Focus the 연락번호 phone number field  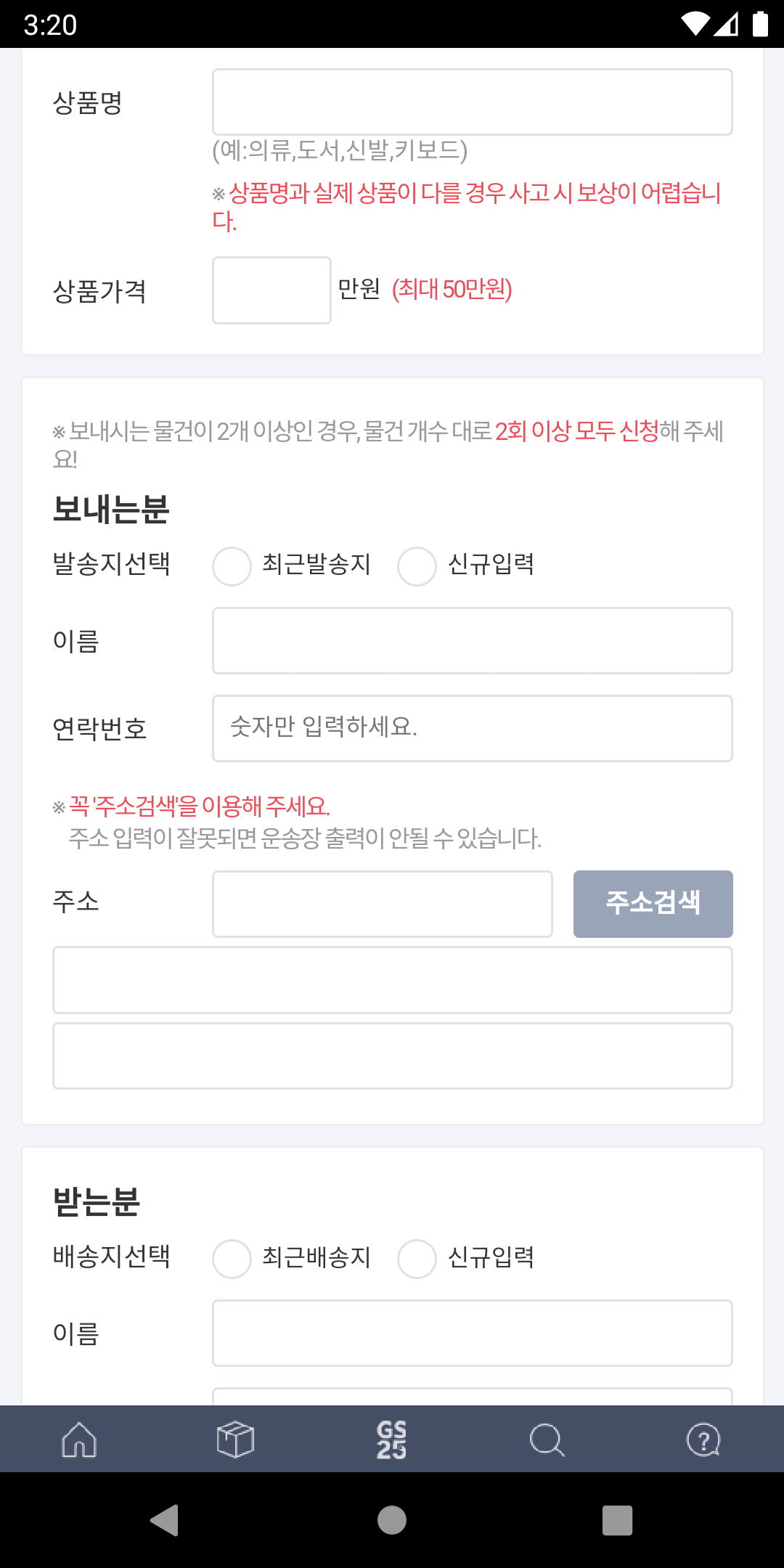pos(472,729)
